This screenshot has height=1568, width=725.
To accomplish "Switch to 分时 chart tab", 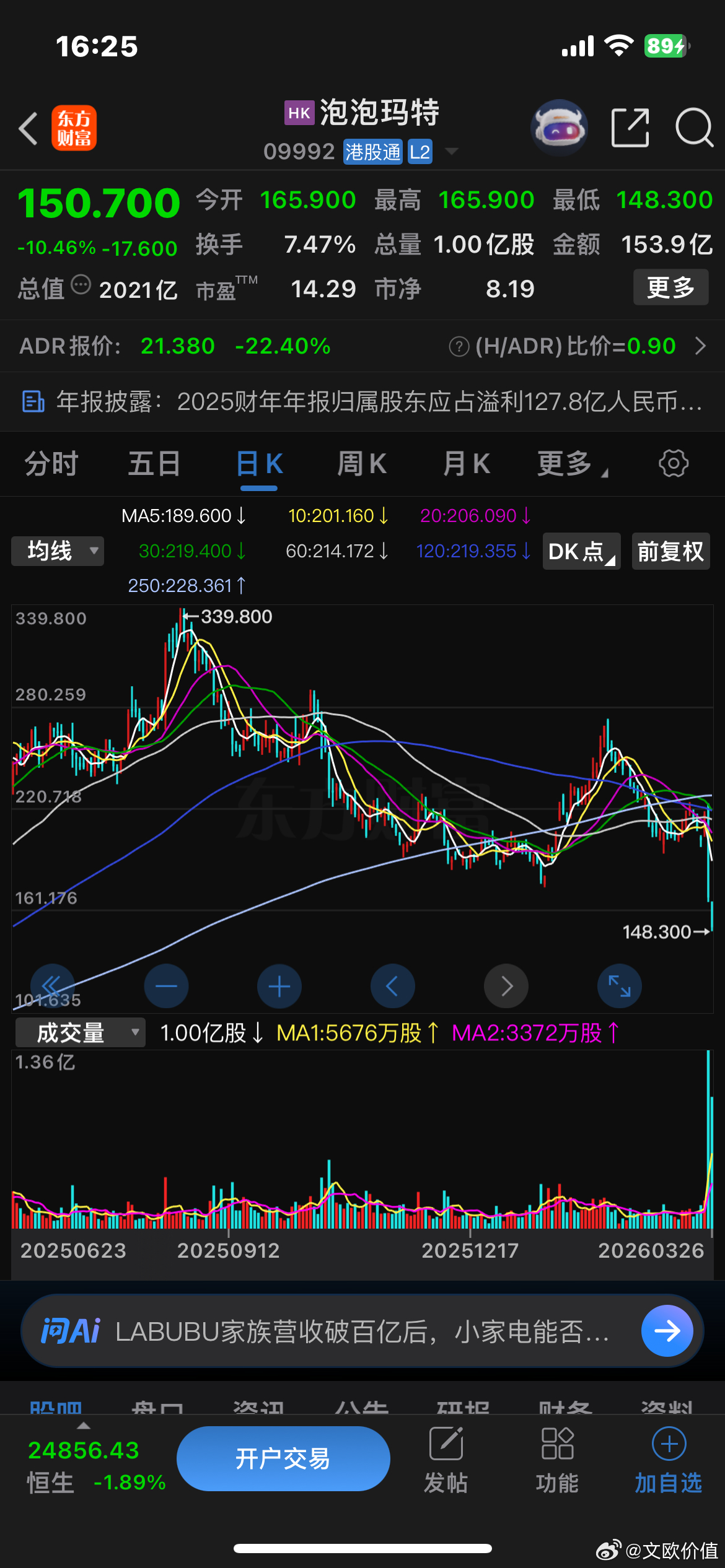I will pyautogui.click(x=51, y=464).
